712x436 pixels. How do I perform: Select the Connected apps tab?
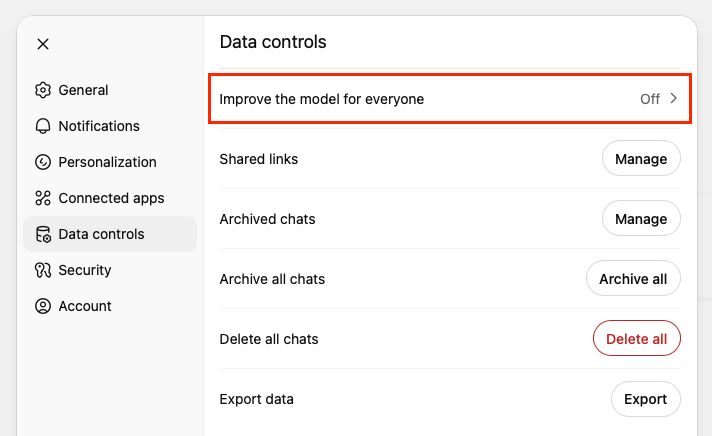click(x=110, y=198)
